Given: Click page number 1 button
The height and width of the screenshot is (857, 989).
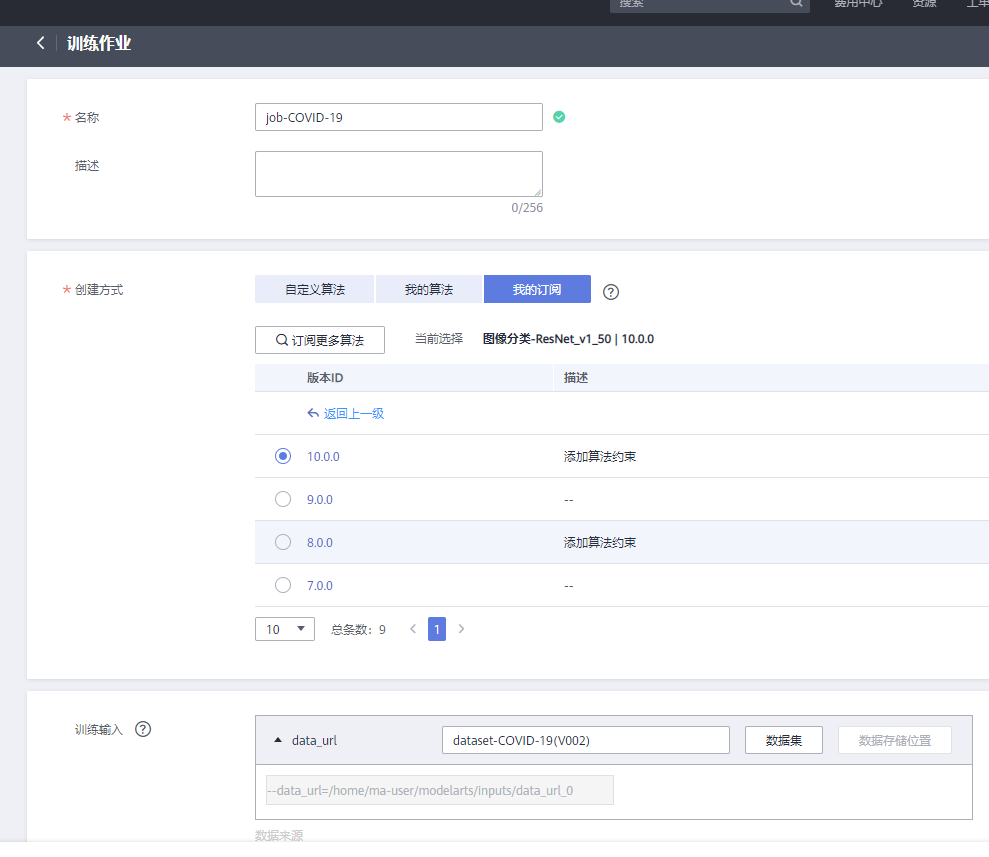Looking at the screenshot, I should click(437, 629).
